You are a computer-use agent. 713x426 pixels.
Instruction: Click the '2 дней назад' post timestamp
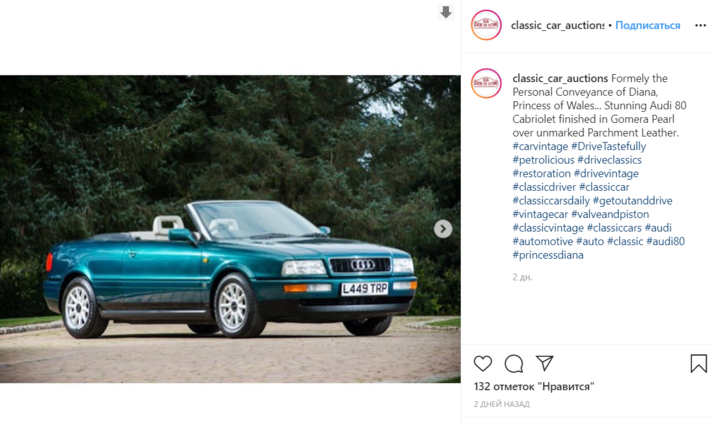(502, 404)
